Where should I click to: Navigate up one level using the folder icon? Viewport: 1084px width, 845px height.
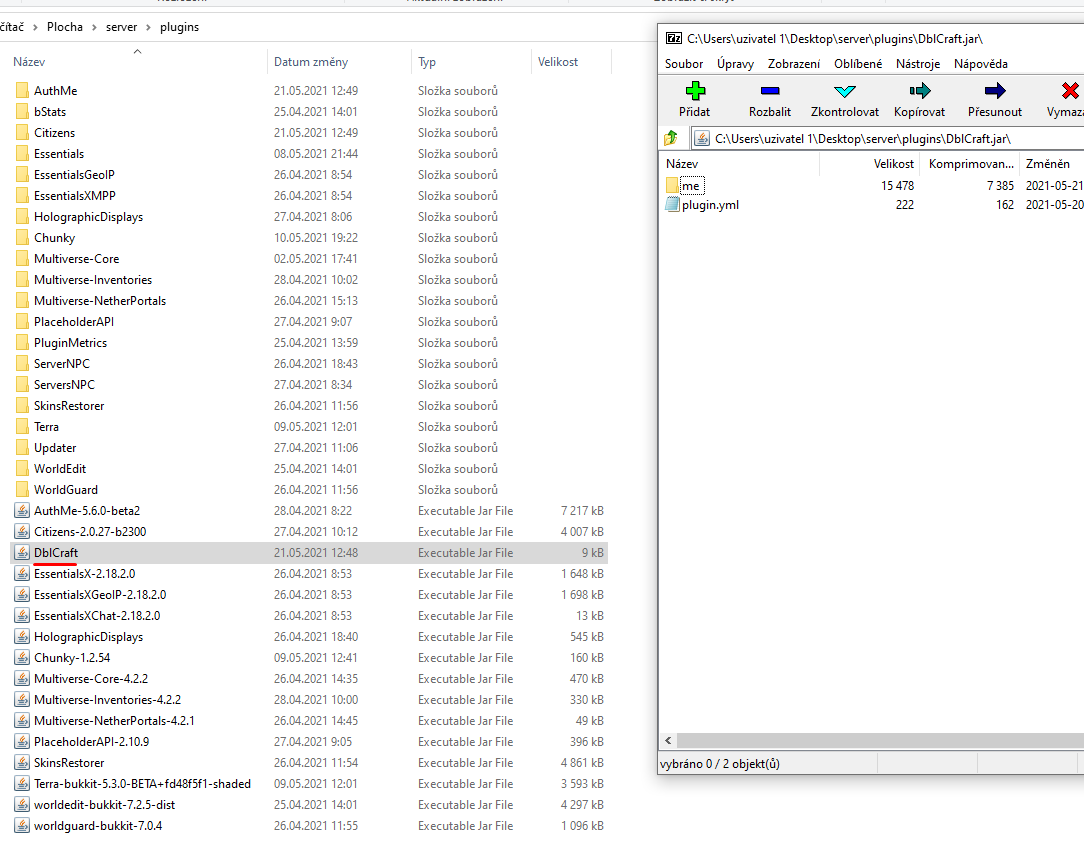click(x=670, y=138)
